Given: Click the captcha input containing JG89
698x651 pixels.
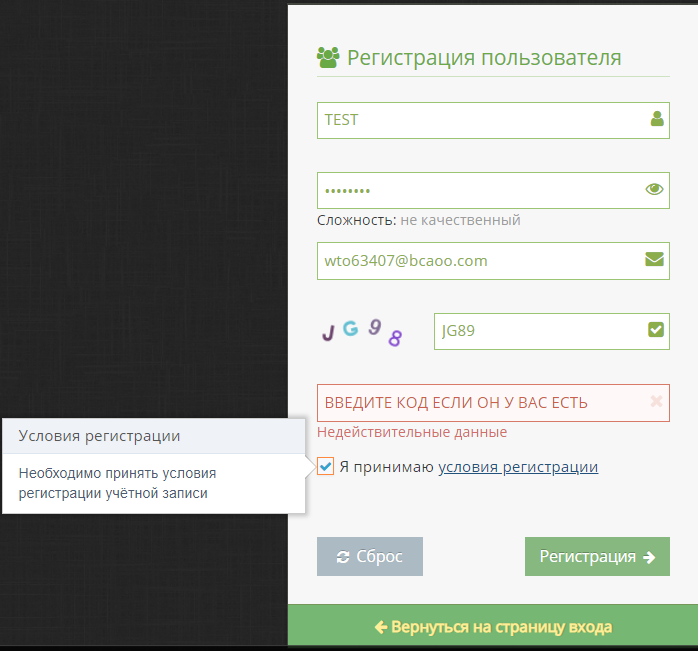Looking at the screenshot, I should 535,331.
